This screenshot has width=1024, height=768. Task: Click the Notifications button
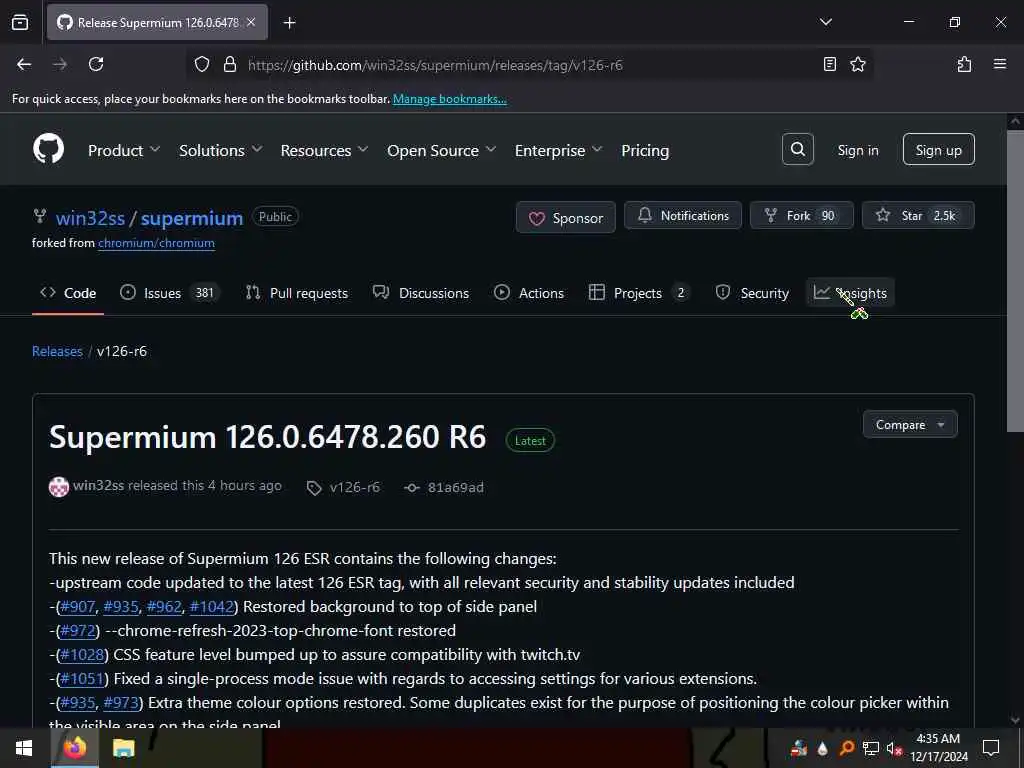(x=683, y=216)
